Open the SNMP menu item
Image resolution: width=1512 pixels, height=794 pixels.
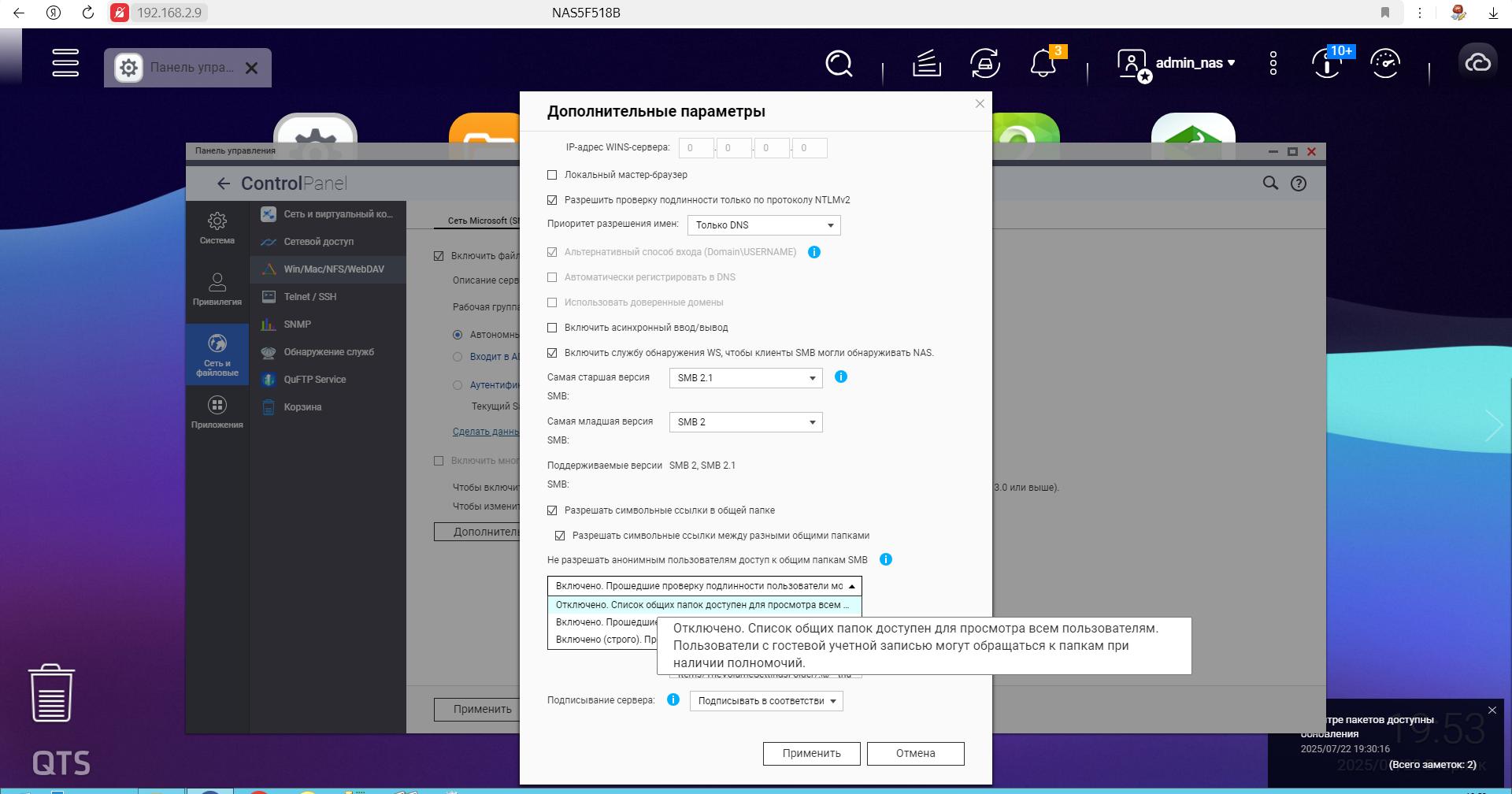(328, 325)
